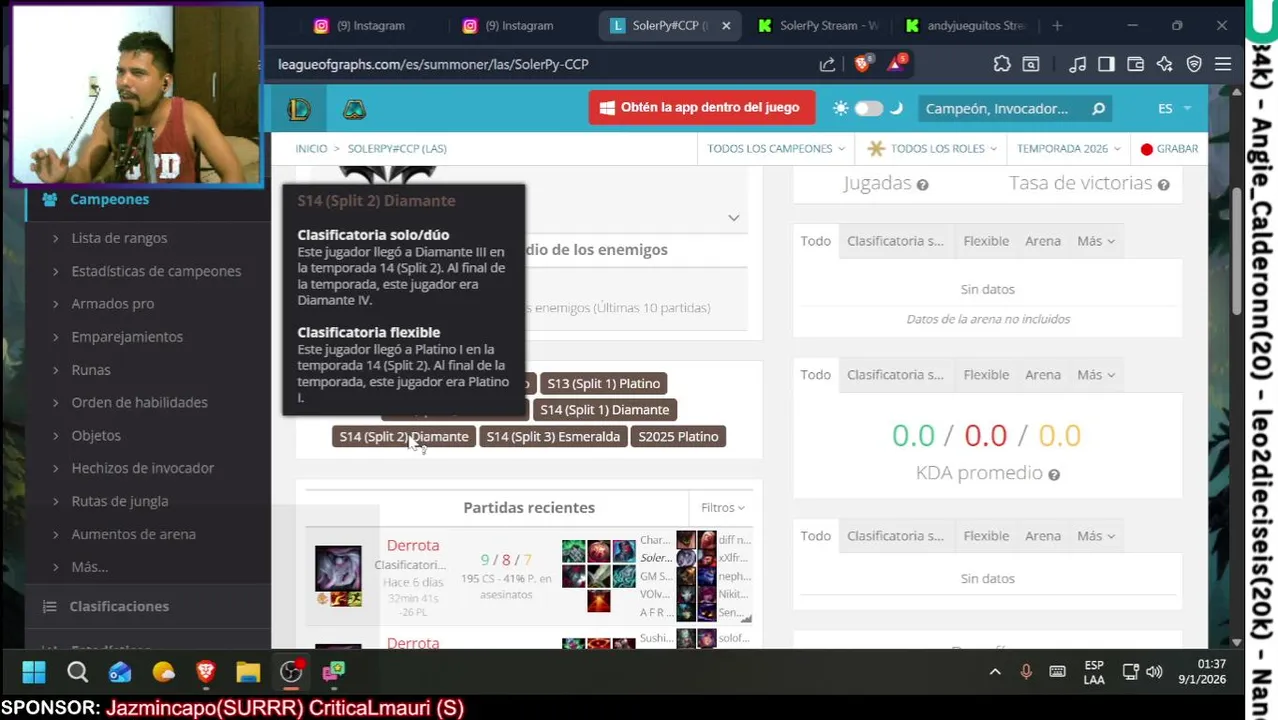Screen dimensions: 1278x720
Task: Open the Más dropdown in the KDA promedio card
Action: [x=1096, y=375]
